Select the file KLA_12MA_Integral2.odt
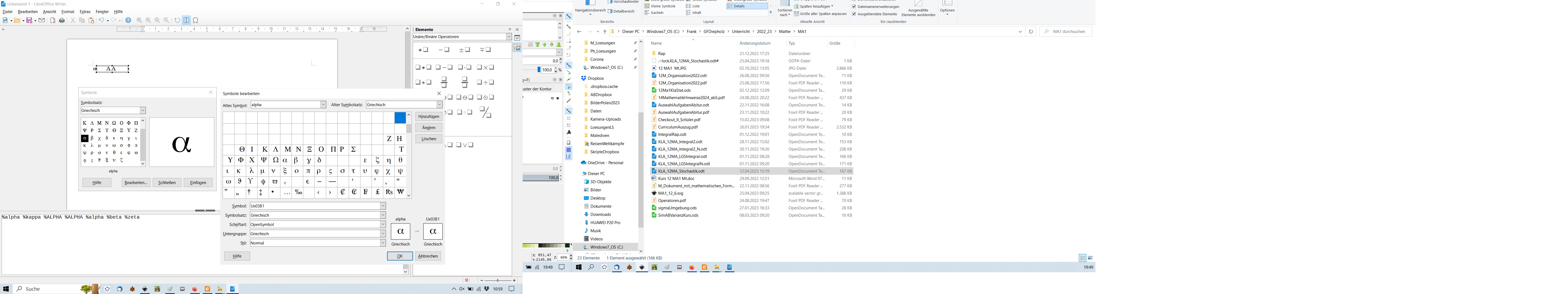Image resolution: width=1568 pixels, height=294 pixels. [x=680, y=142]
